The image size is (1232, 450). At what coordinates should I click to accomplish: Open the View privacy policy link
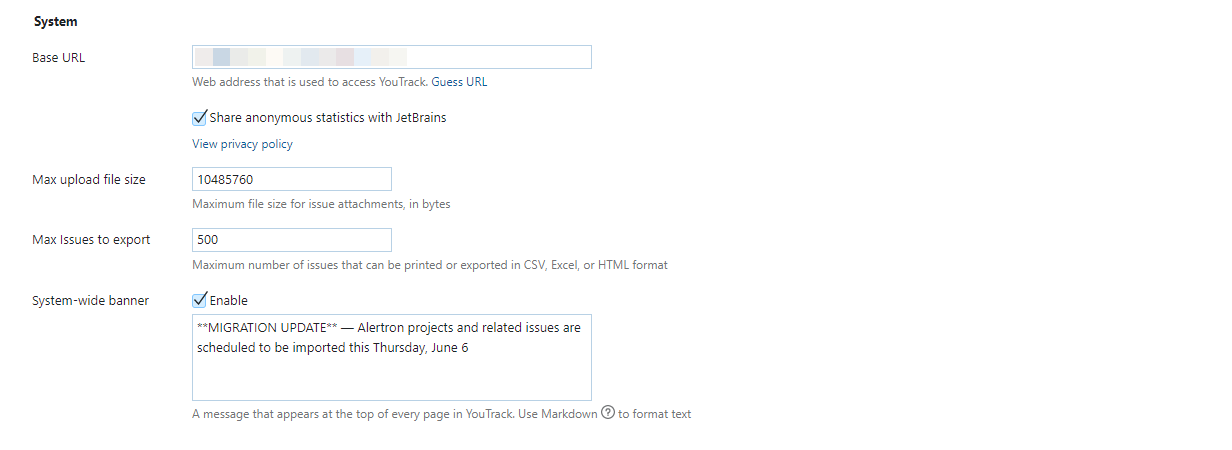(x=242, y=144)
